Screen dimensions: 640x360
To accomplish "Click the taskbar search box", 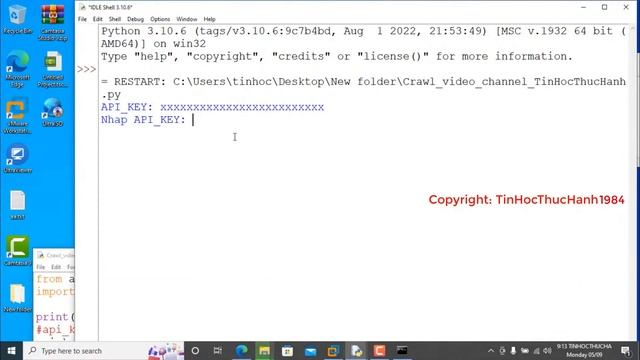I will click(x=104, y=351).
